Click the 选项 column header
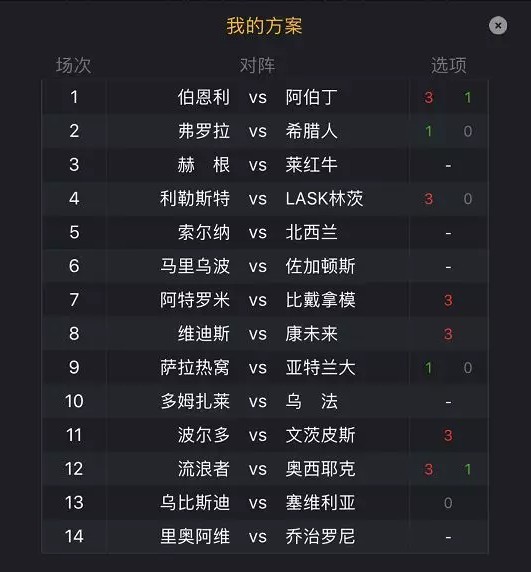Screen dimensions: 531x572 [x=449, y=66]
